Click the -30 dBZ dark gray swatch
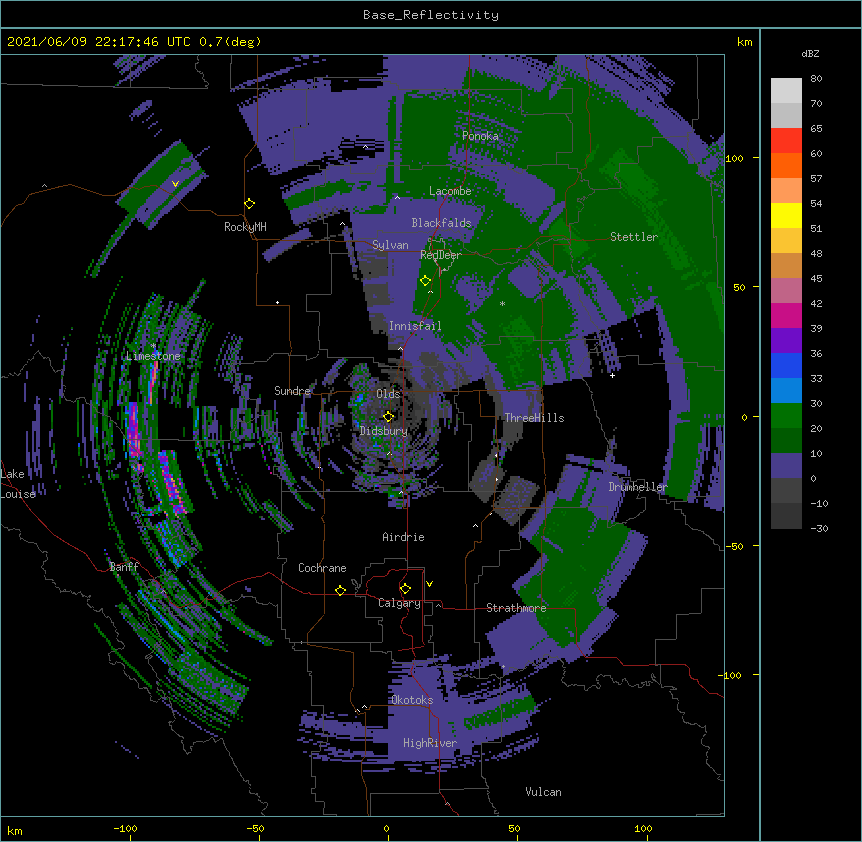This screenshot has height=842, width=862. tap(786, 516)
